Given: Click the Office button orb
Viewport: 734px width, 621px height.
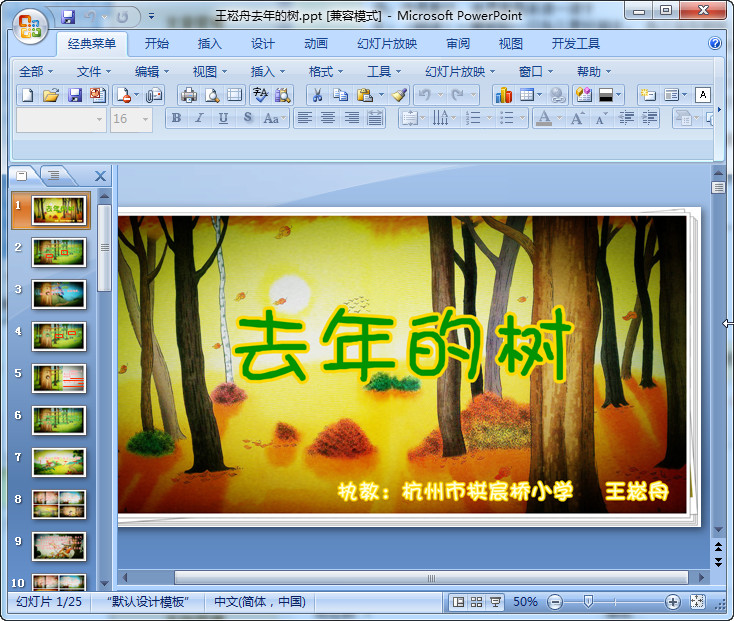Looking at the screenshot, I should click(x=30, y=27).
